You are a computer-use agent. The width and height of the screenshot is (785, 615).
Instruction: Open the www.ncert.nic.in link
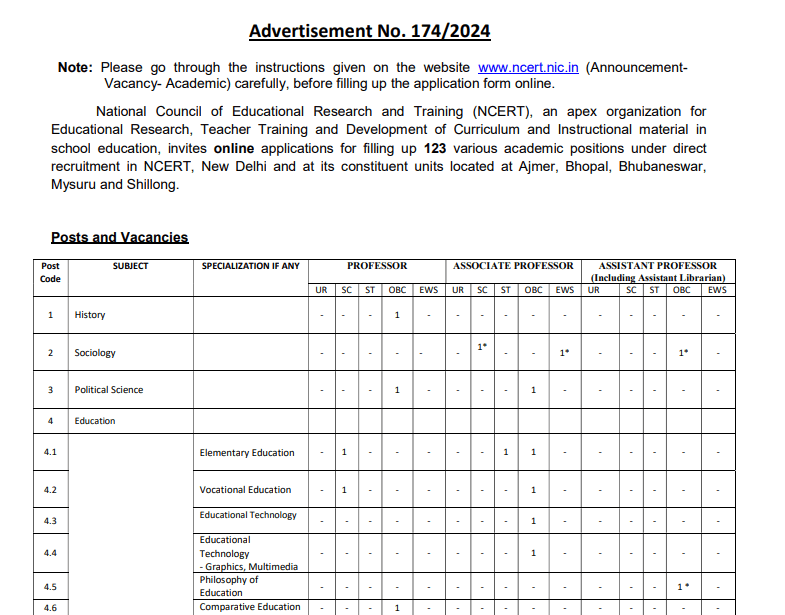[528, 68]
